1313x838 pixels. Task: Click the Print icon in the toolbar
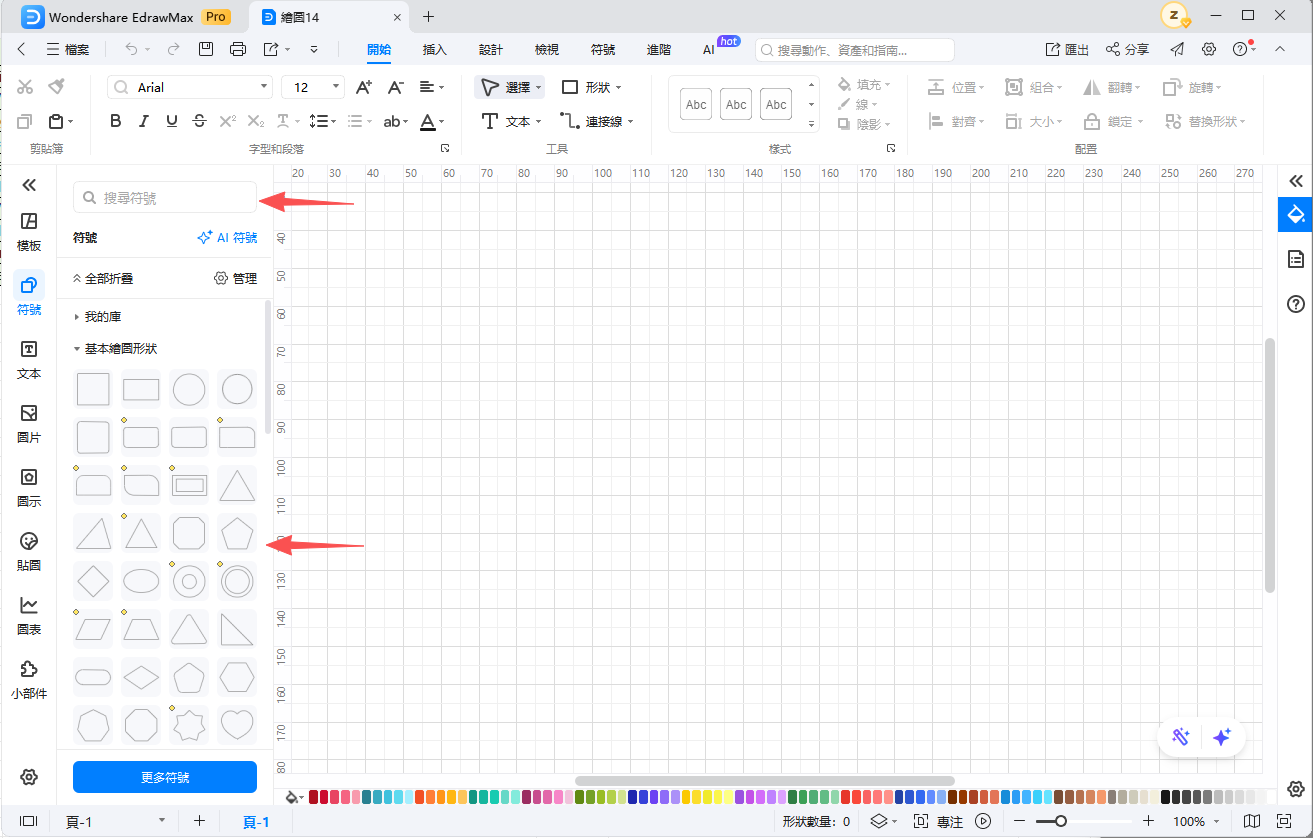[238, 49]
